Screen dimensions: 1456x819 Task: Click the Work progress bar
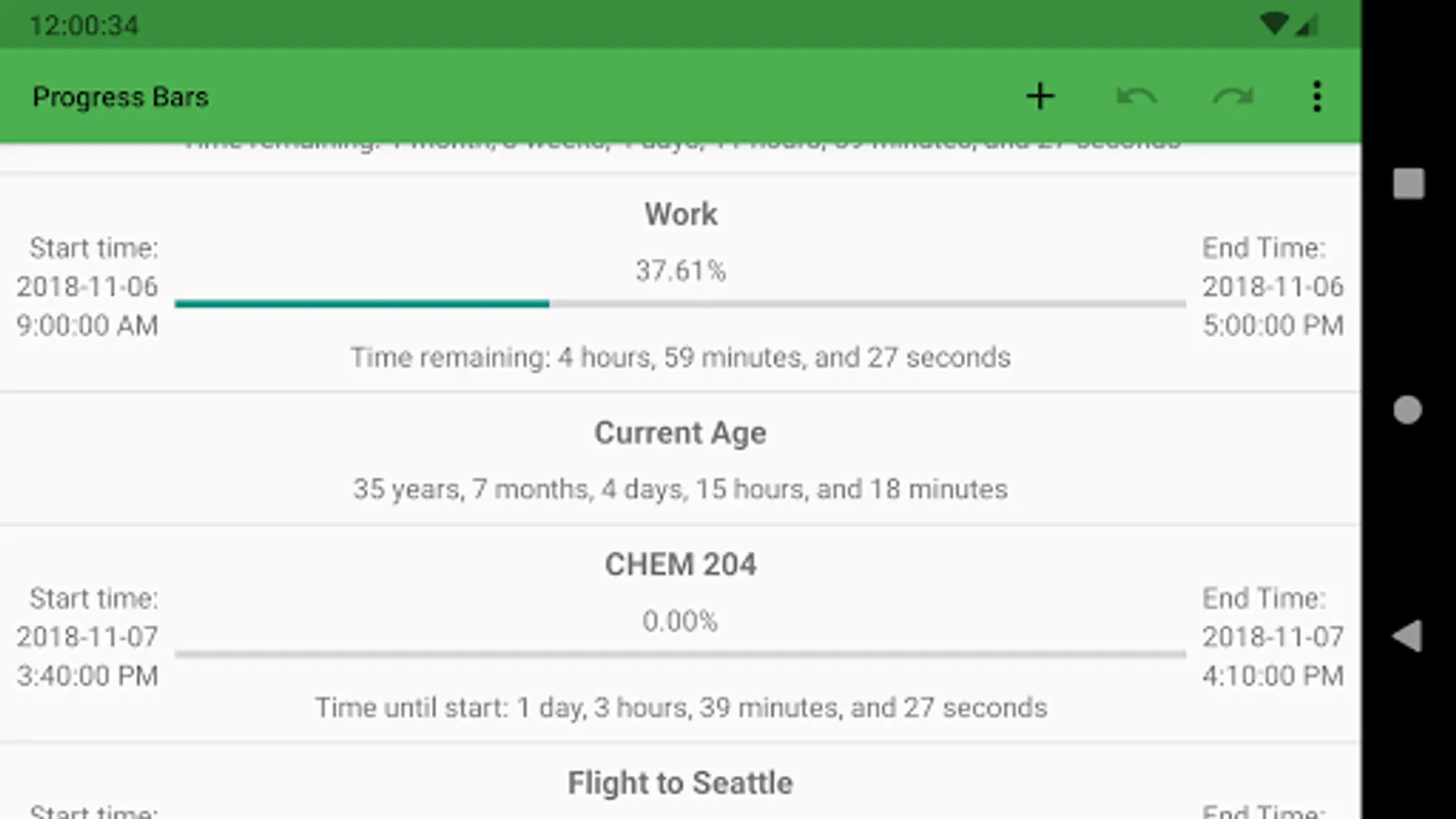[x=680, y=304]
